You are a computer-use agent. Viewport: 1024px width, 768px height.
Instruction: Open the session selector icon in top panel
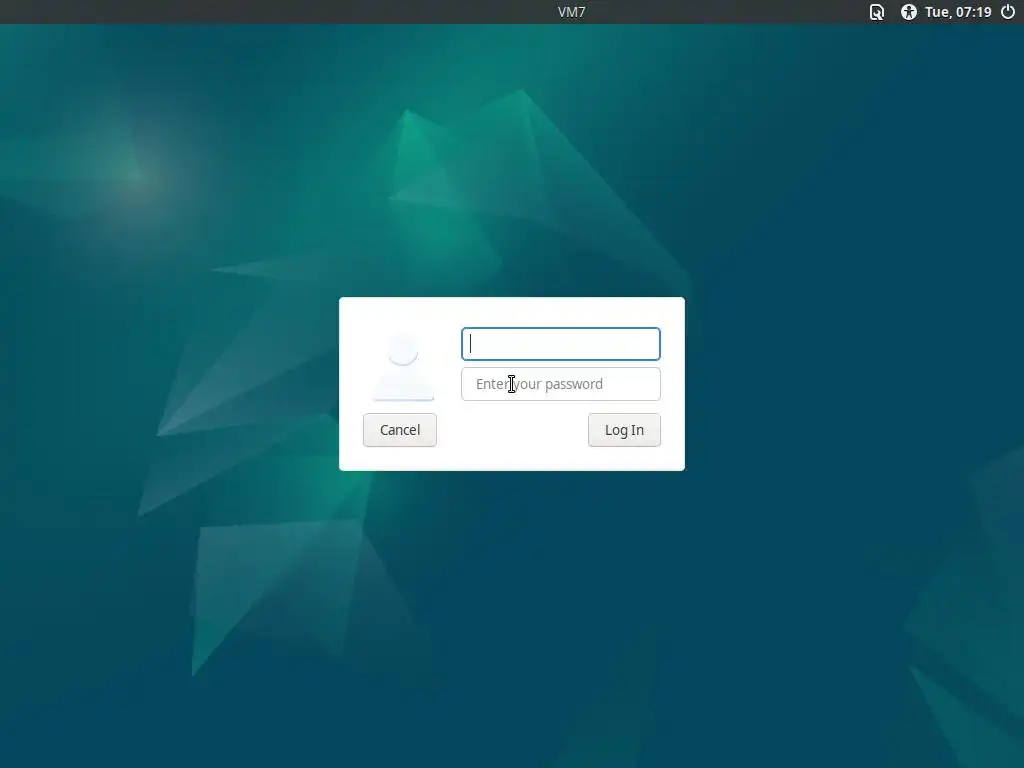tap(876, 12)
